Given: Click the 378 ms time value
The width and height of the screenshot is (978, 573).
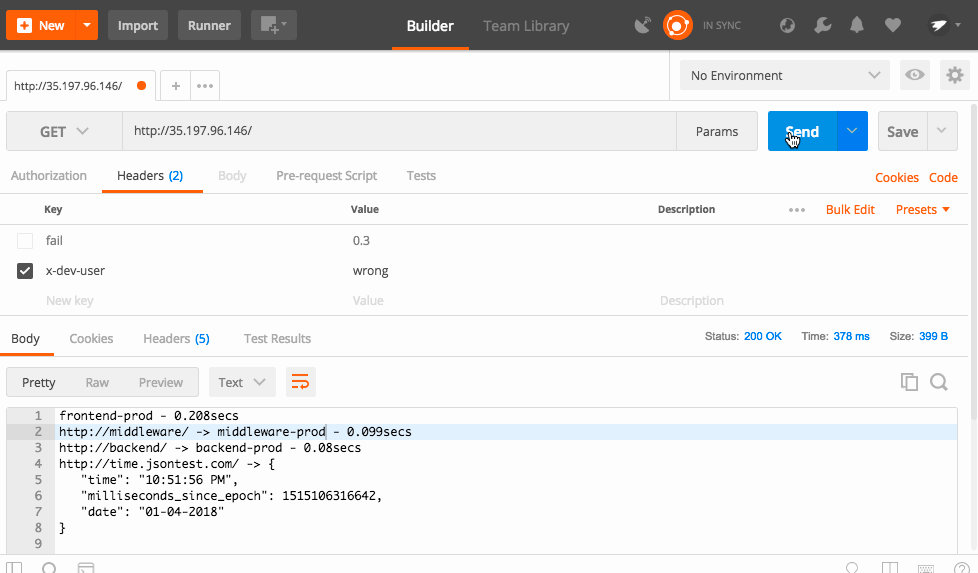Looking at the screenshot, I should (851, 337).
